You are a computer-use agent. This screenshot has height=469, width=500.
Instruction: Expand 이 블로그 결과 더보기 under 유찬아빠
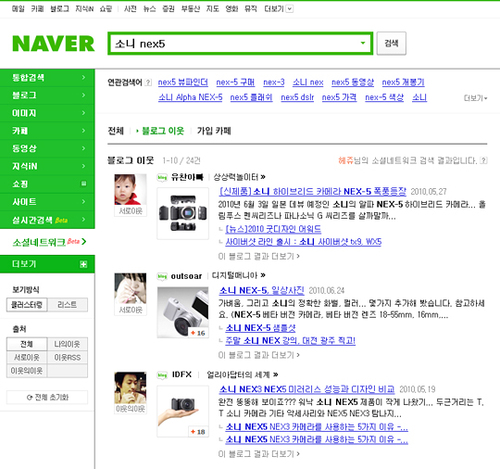tap(259, 256)
